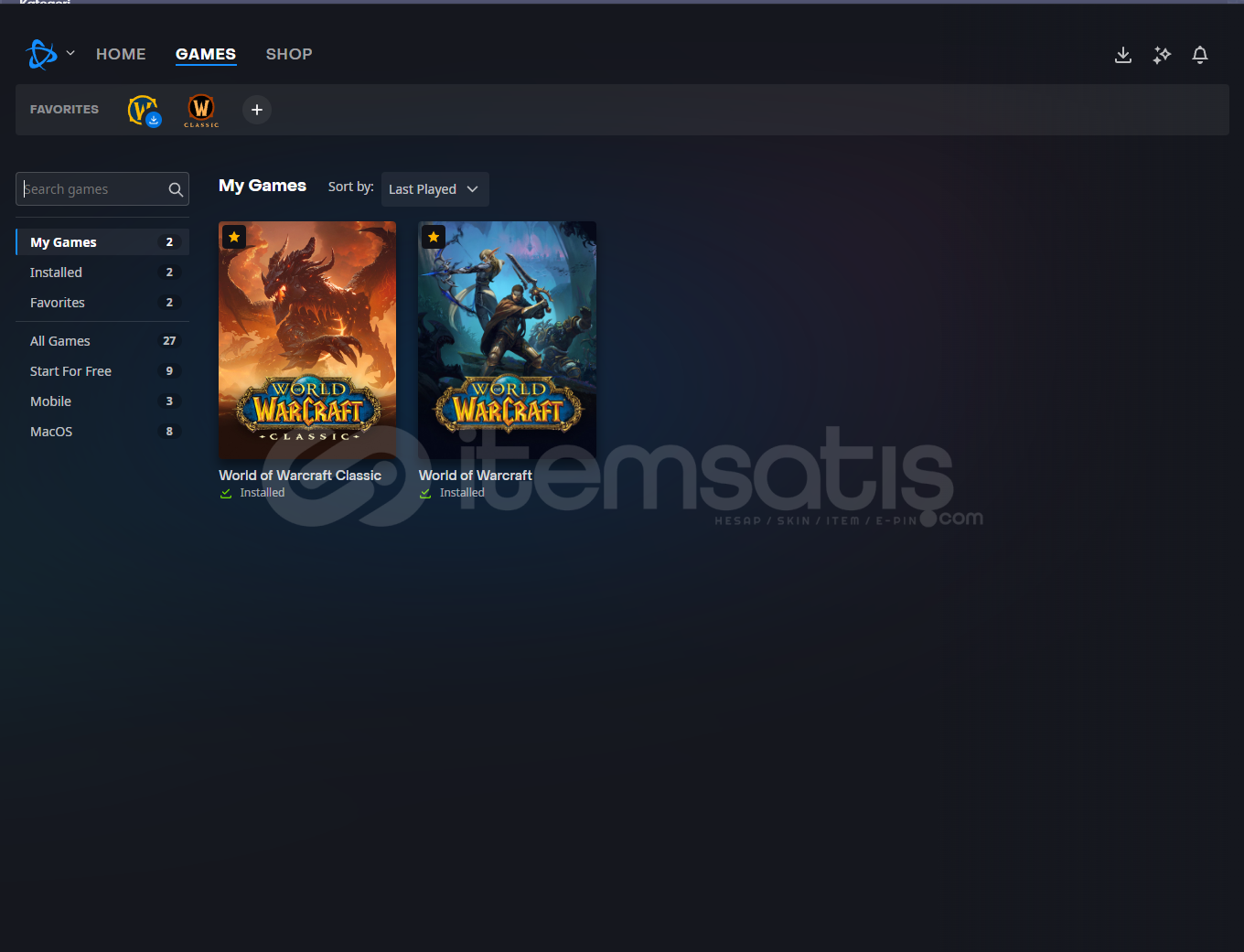The image size is (1244, 952).
Task: Show Installed games list
Action: [x=102, y=273]
